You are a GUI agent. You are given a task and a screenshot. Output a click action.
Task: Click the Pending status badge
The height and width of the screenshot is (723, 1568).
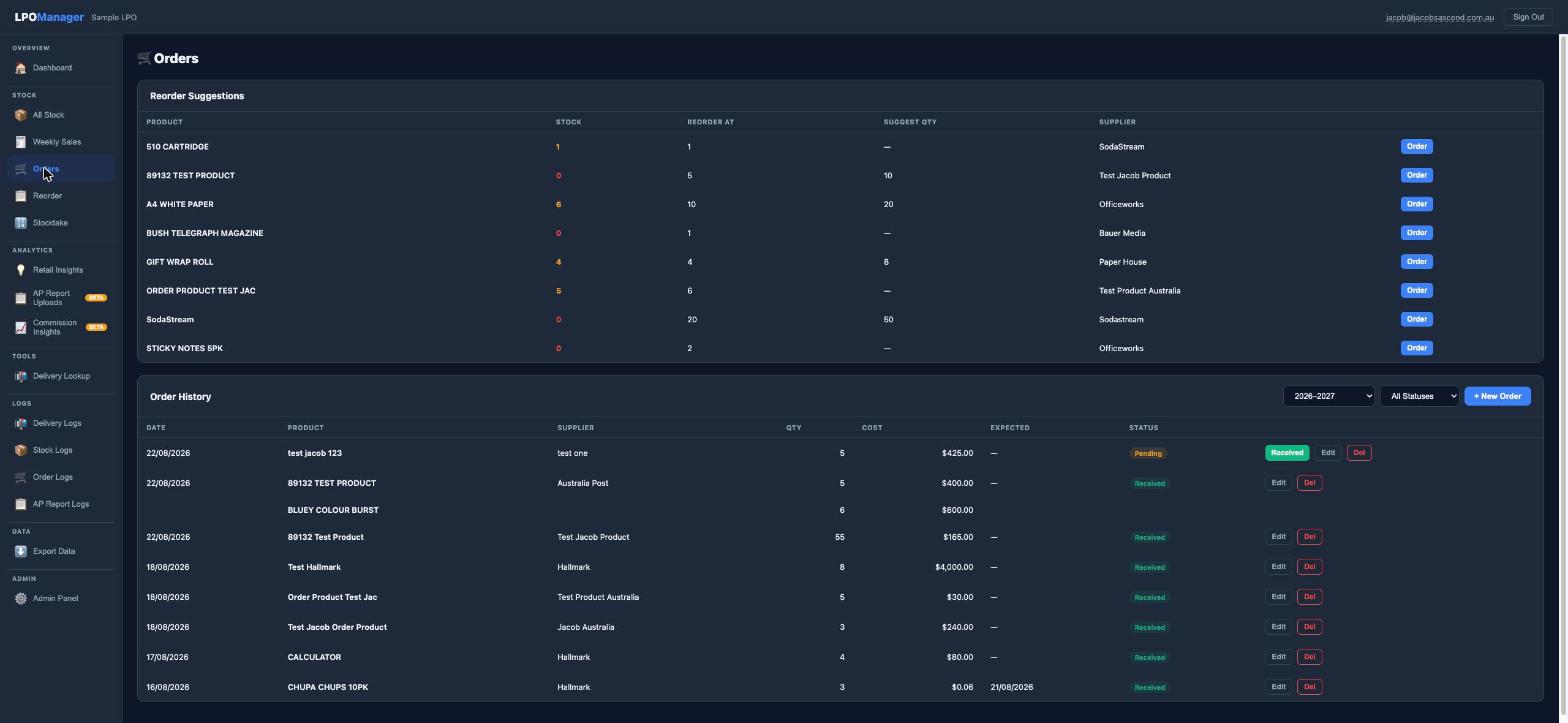coord(1148,454)
